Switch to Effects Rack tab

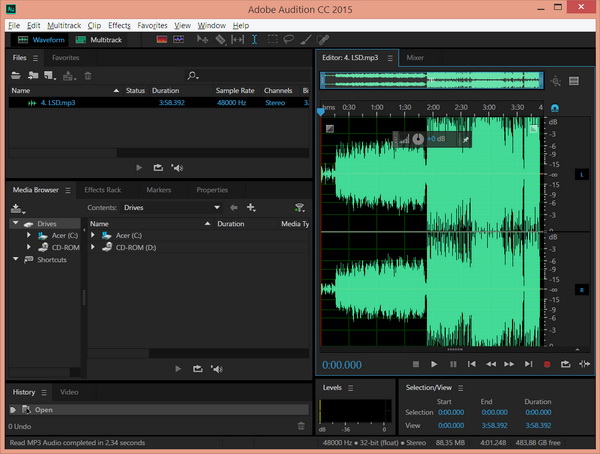tap(103, 190)
